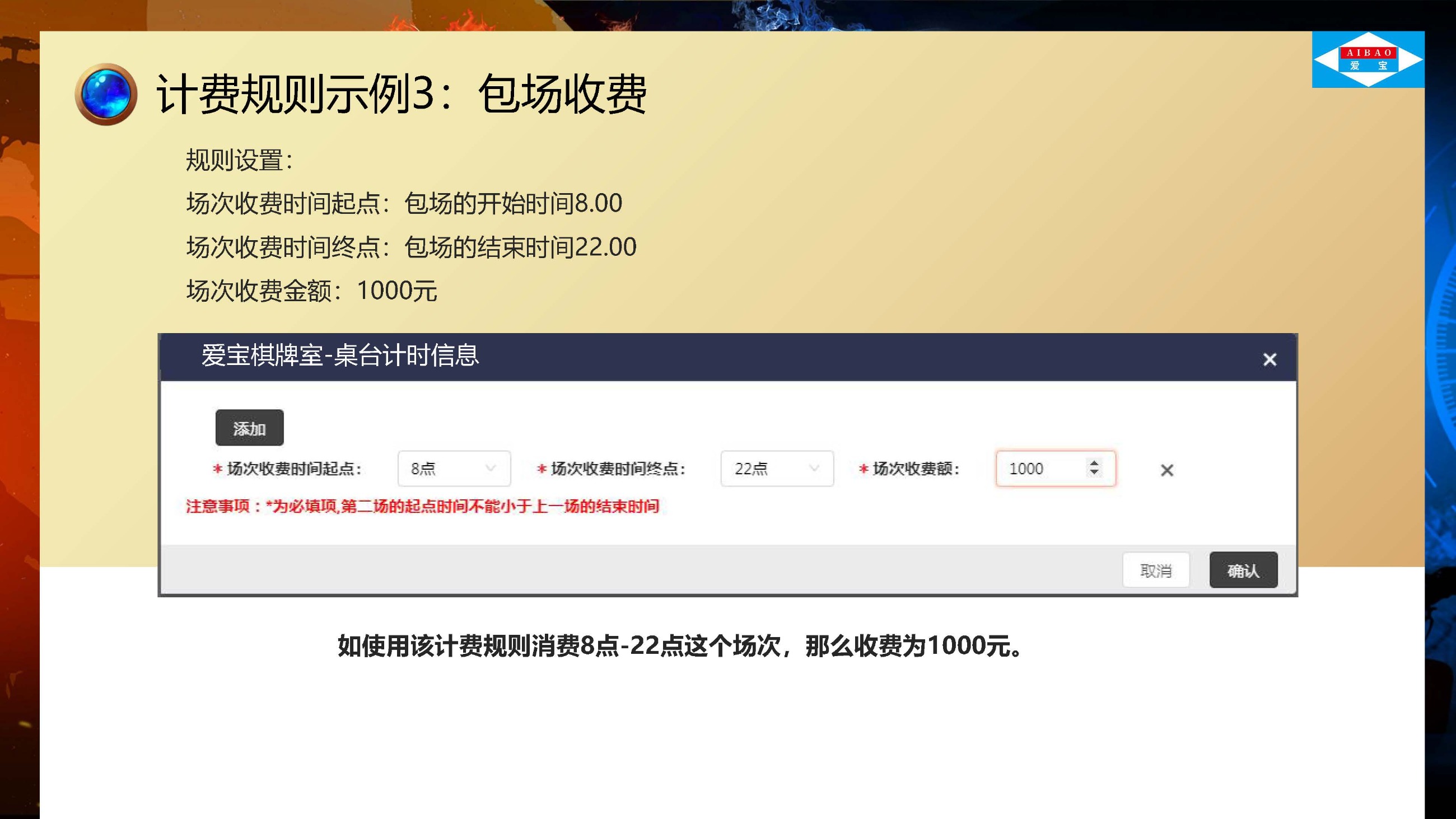
Task: Click the blue orb icon beside the slide title
Action: [108, 94]
